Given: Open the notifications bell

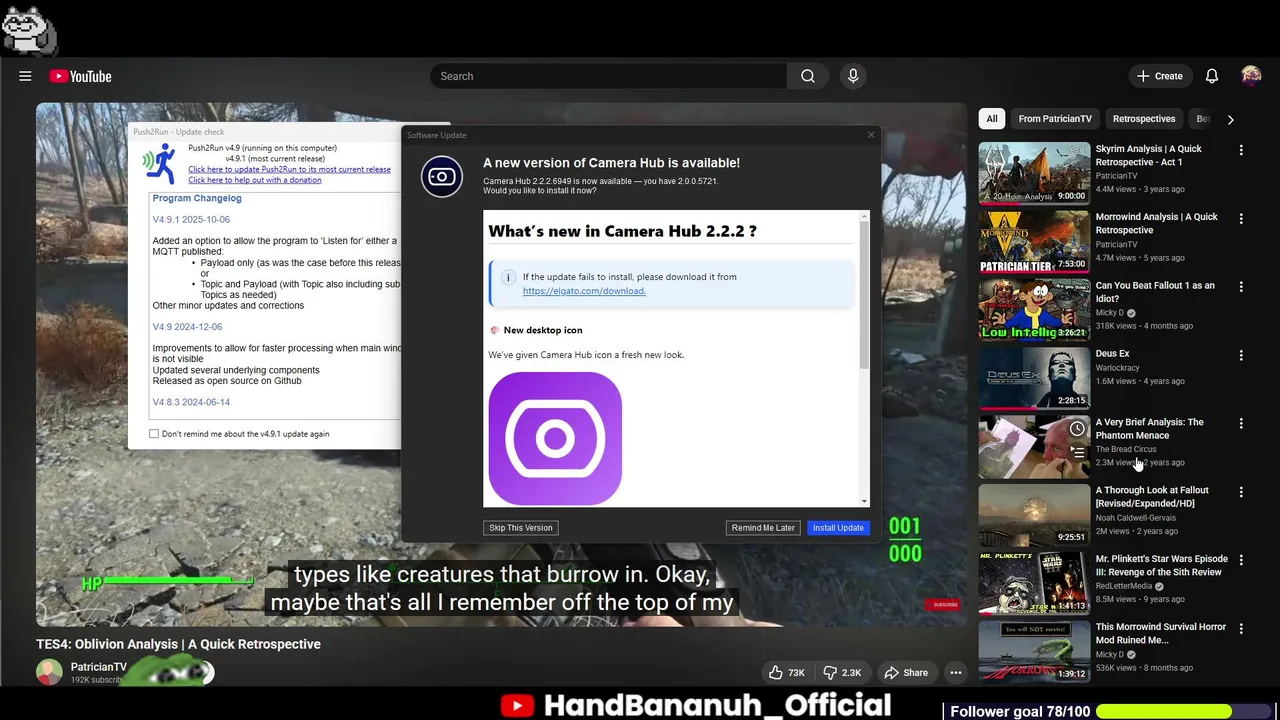Looking at the screenshot, I should [x=1211, y=76].
